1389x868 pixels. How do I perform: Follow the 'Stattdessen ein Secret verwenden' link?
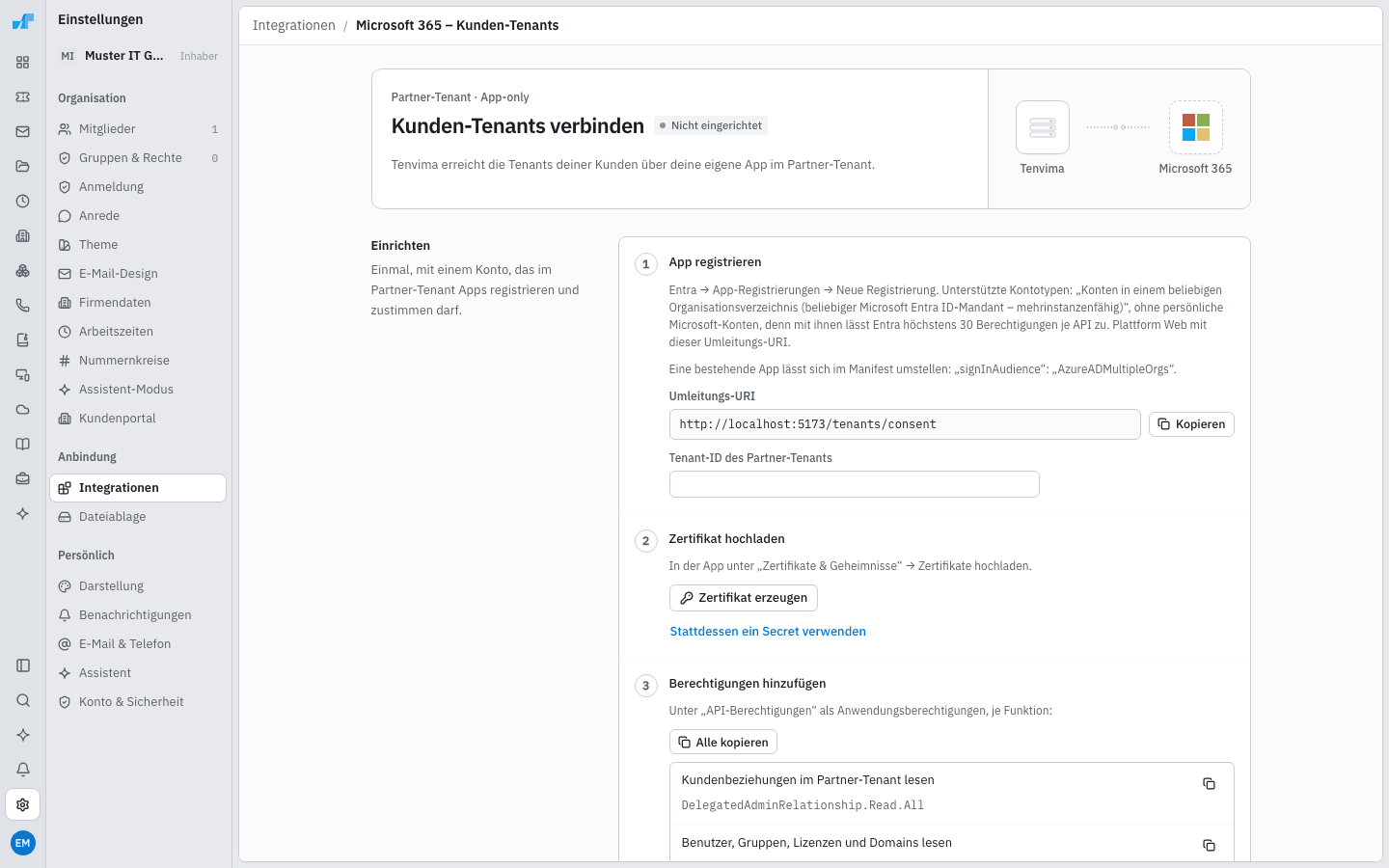(x=768, y=632)
